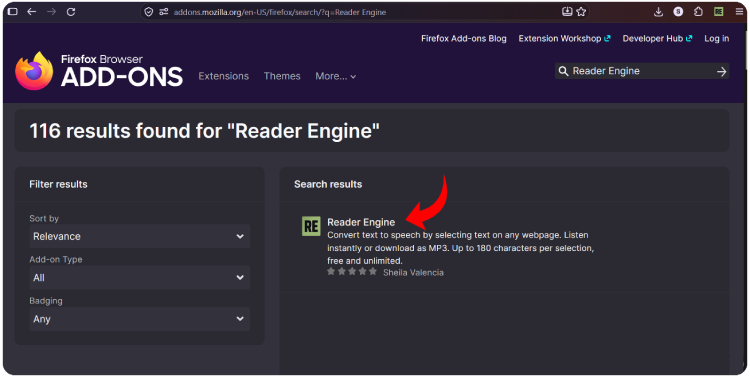Click the Search results heading

coord(328,184)
